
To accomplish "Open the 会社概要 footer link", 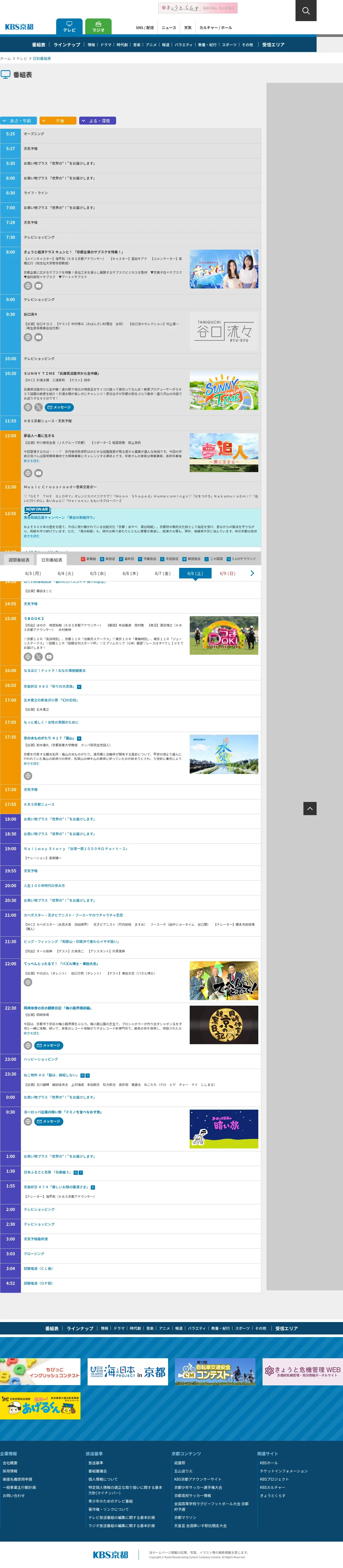I will (x=10, y=1463).
